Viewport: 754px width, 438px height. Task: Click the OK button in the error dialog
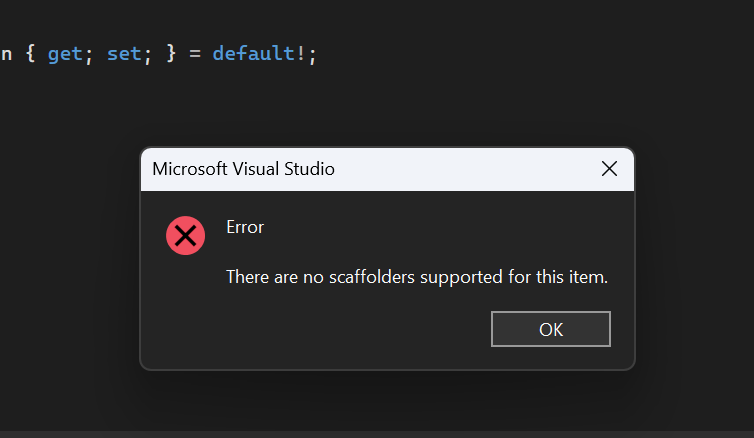click(551, 329)
